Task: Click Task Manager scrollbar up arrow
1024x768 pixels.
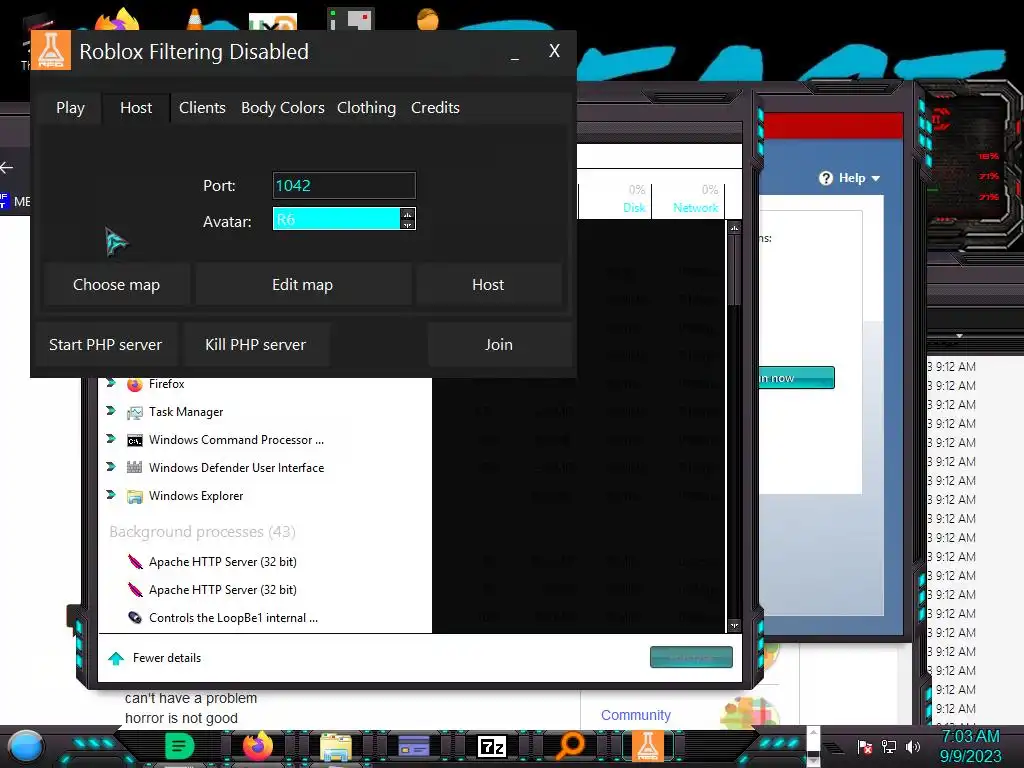Action: tap(735, 228)
